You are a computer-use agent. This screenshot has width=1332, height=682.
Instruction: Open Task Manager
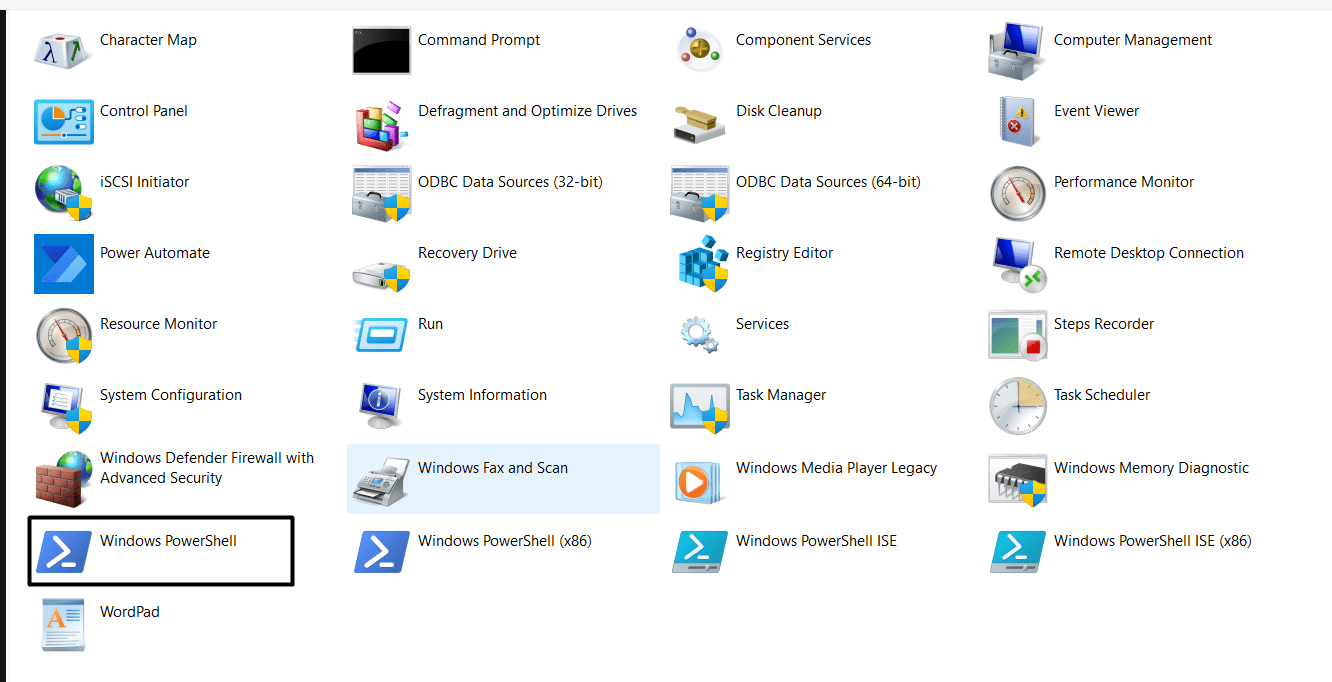click(781, 394)
